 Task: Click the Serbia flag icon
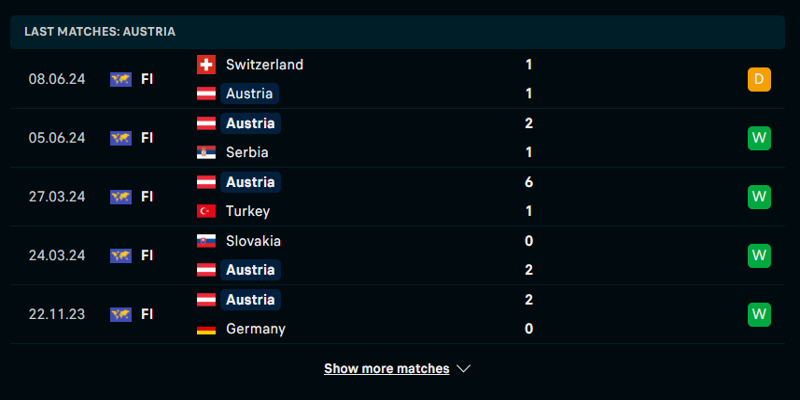coord(206,153)
